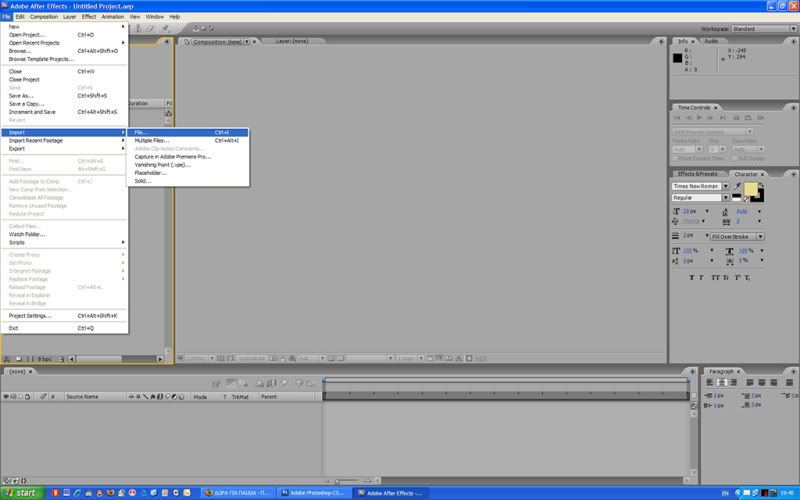Click the Windows start button
This screenshot has height=500, width=800.
coord(23,493)
